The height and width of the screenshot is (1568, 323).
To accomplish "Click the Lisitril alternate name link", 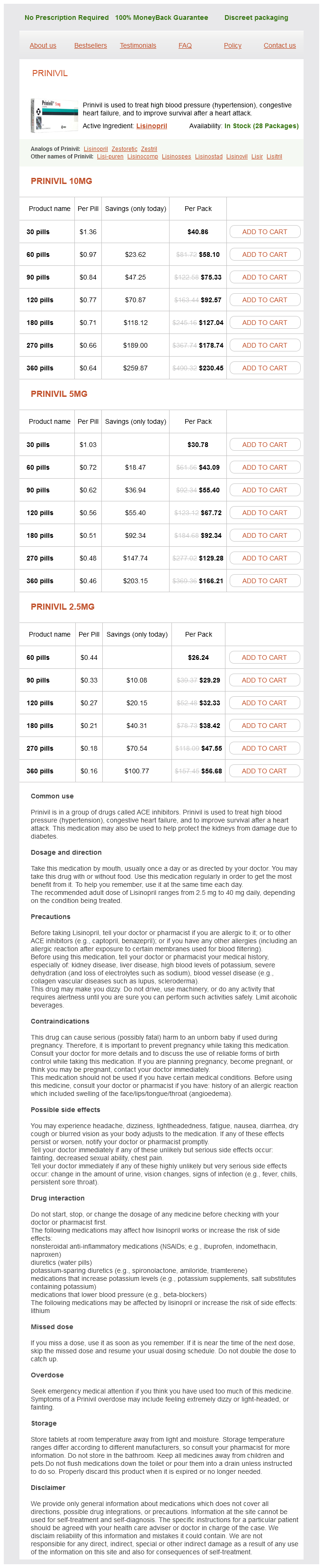I will click(274, 157).
